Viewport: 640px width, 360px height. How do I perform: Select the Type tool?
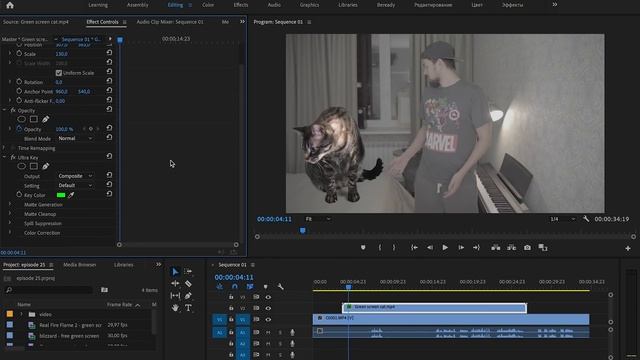point(188,308)
